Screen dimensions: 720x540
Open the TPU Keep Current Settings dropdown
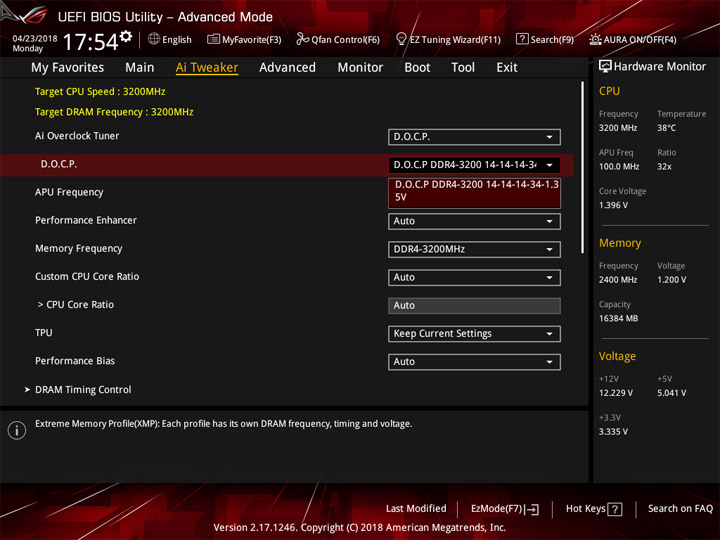474,334
